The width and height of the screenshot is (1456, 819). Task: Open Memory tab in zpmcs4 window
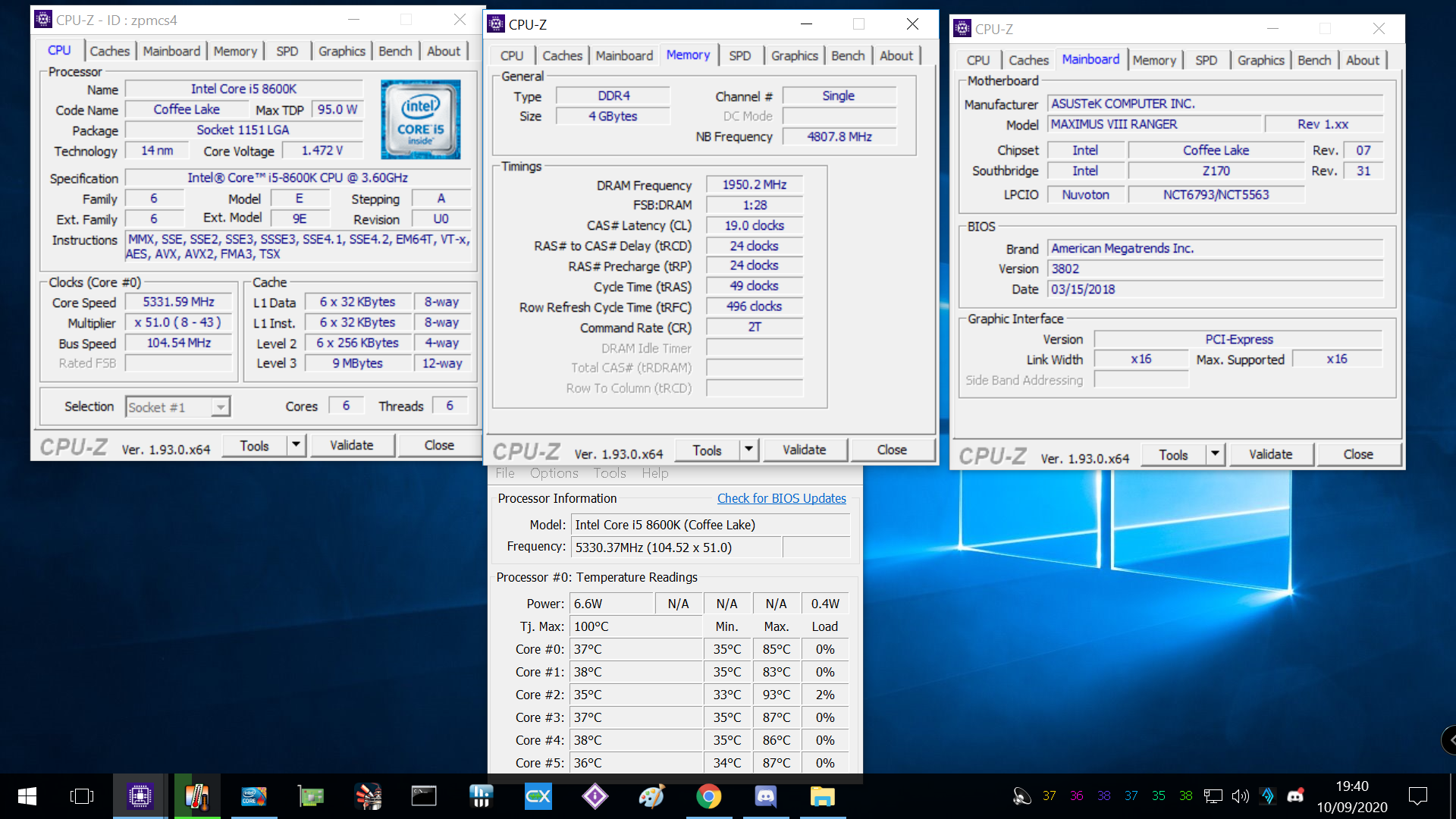tap(235, 51)
